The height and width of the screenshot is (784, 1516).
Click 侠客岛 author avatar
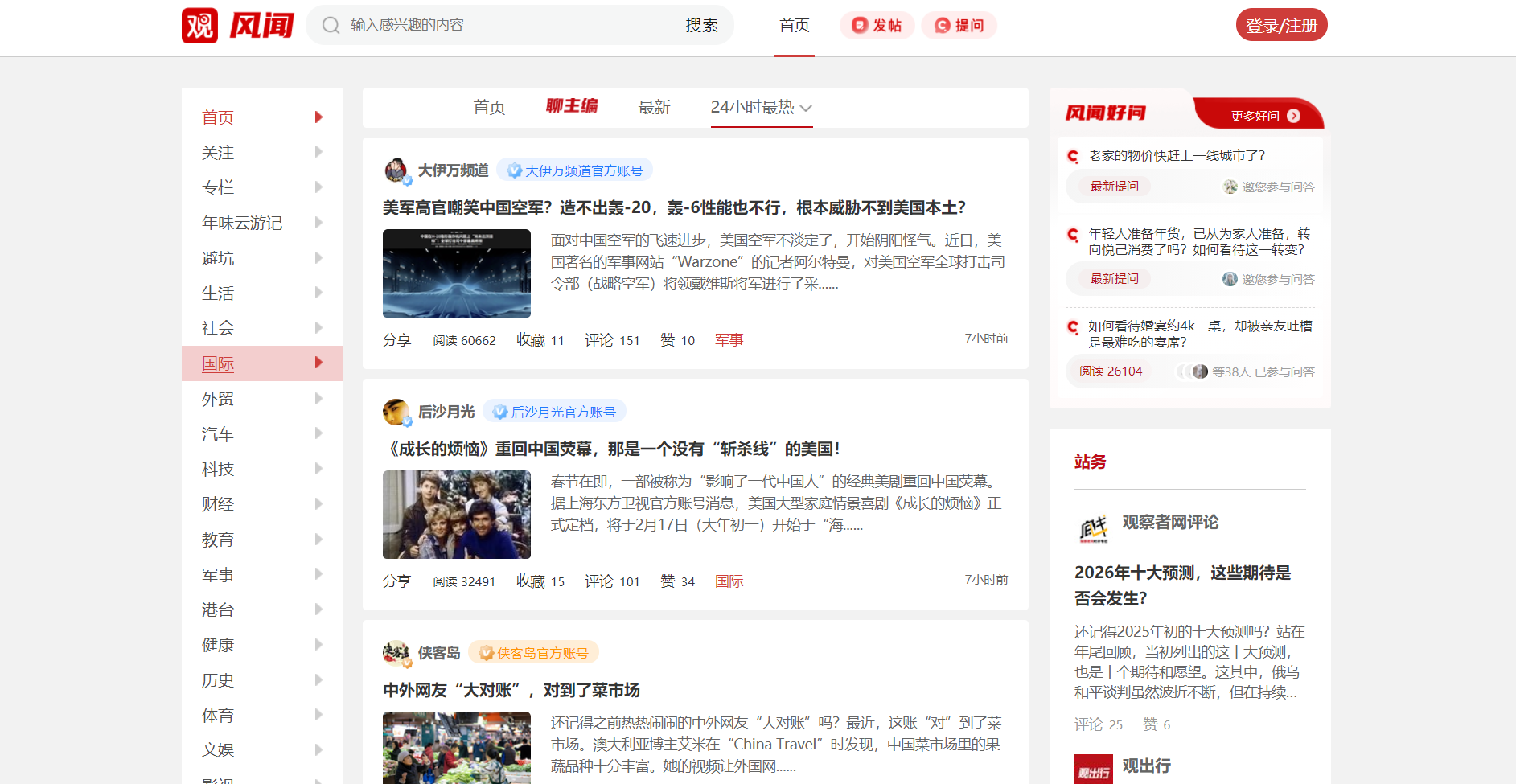396,653
